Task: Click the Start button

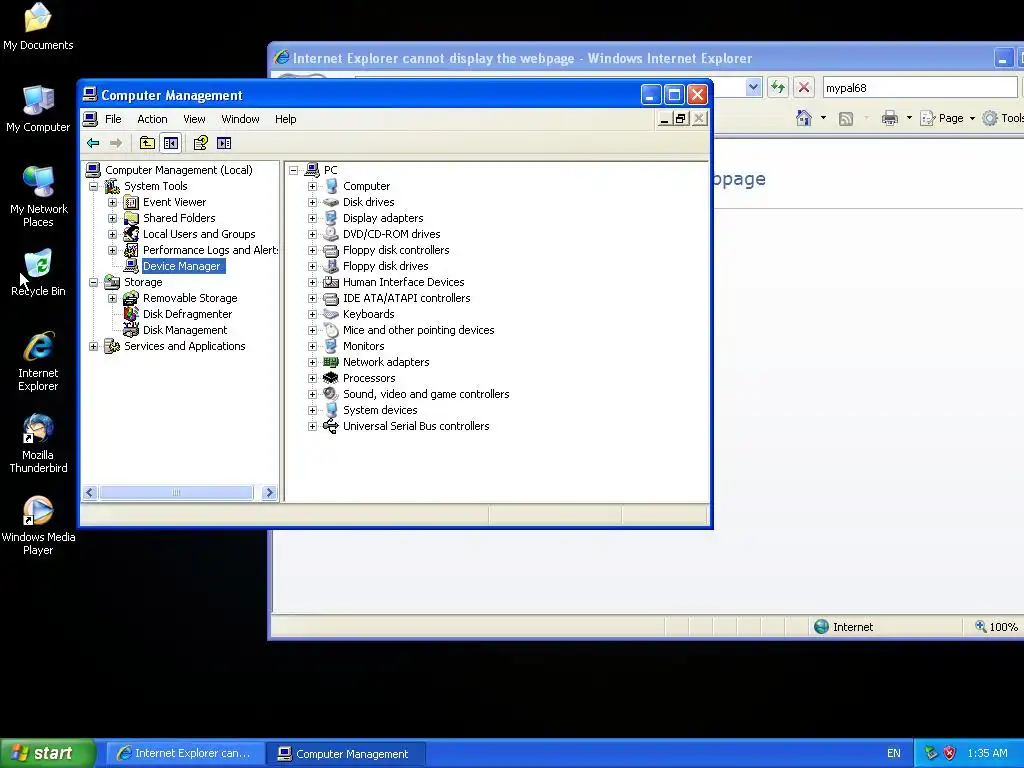Action: click(48, 753)
